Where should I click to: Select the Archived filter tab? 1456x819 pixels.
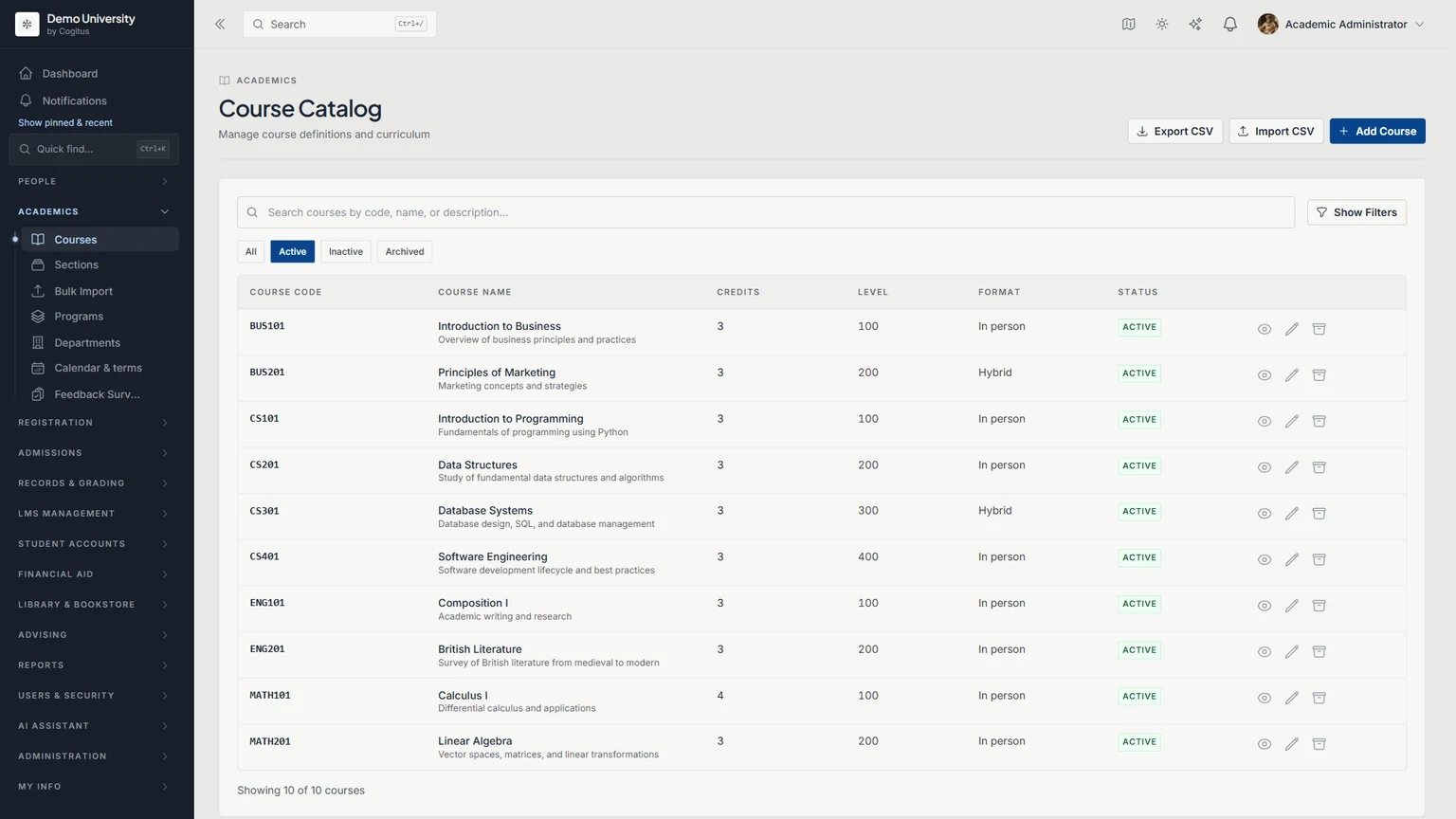[x=405, y=251]
